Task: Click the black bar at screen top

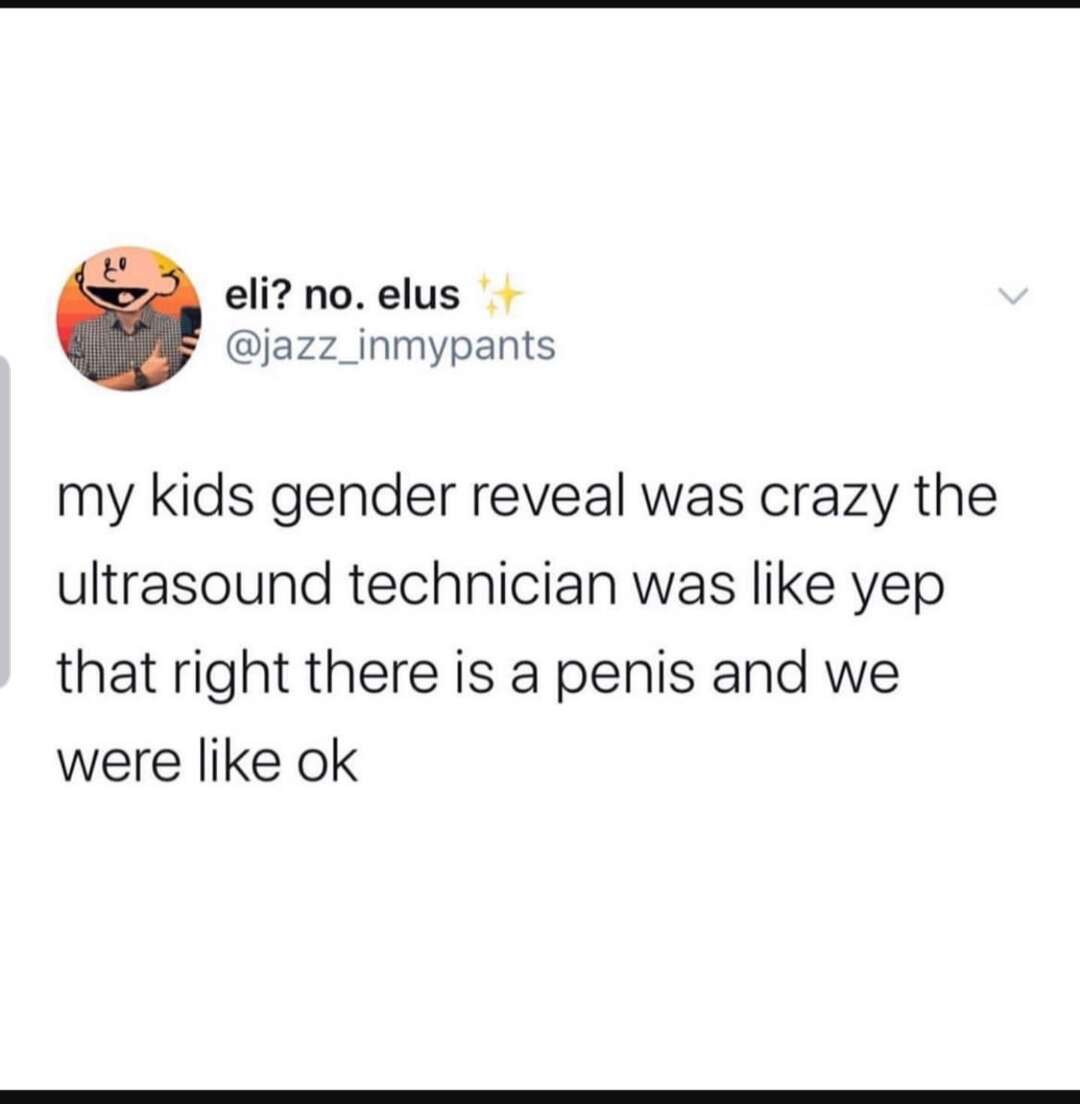Action: (540, 4)
